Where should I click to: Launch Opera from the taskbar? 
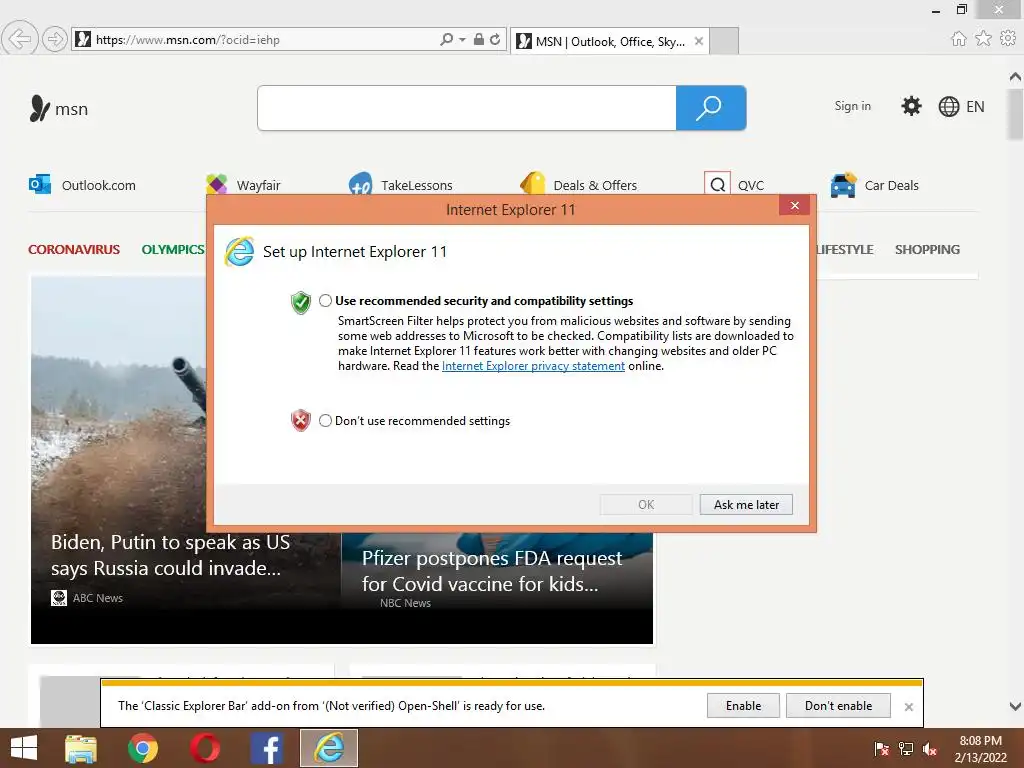(205, 748)
